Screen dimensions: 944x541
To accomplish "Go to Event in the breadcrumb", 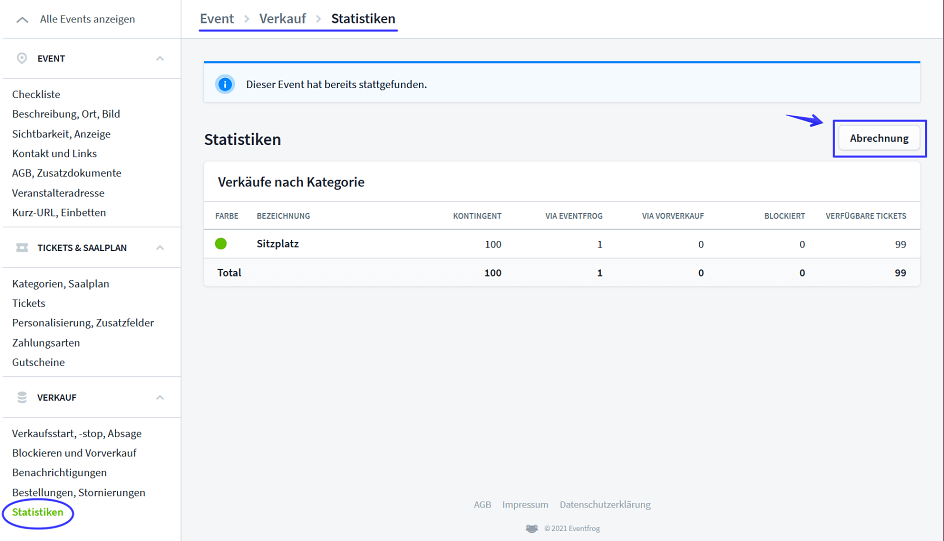I will tap(217, 19).
